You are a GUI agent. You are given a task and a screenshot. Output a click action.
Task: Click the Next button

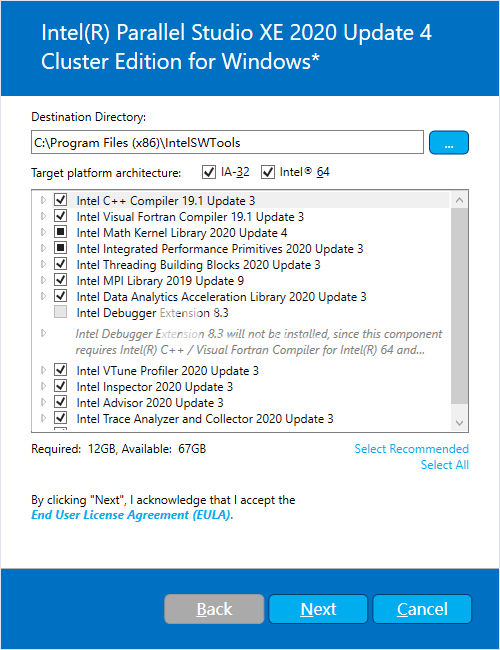(x=318, y=609)
